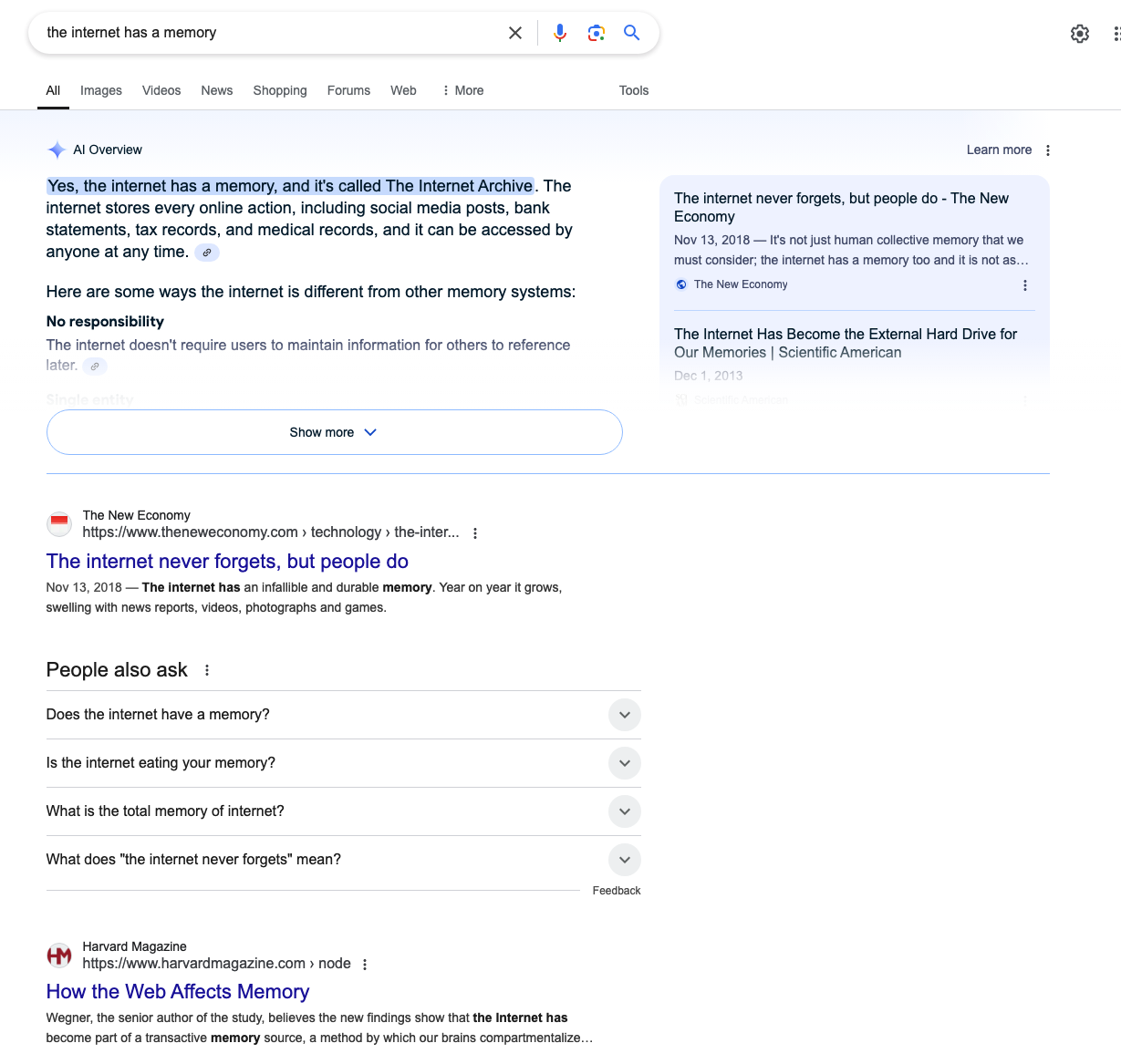Screen dimensions: 1121x1064
Task: Open the Tools options
Action: coord(634,90)
